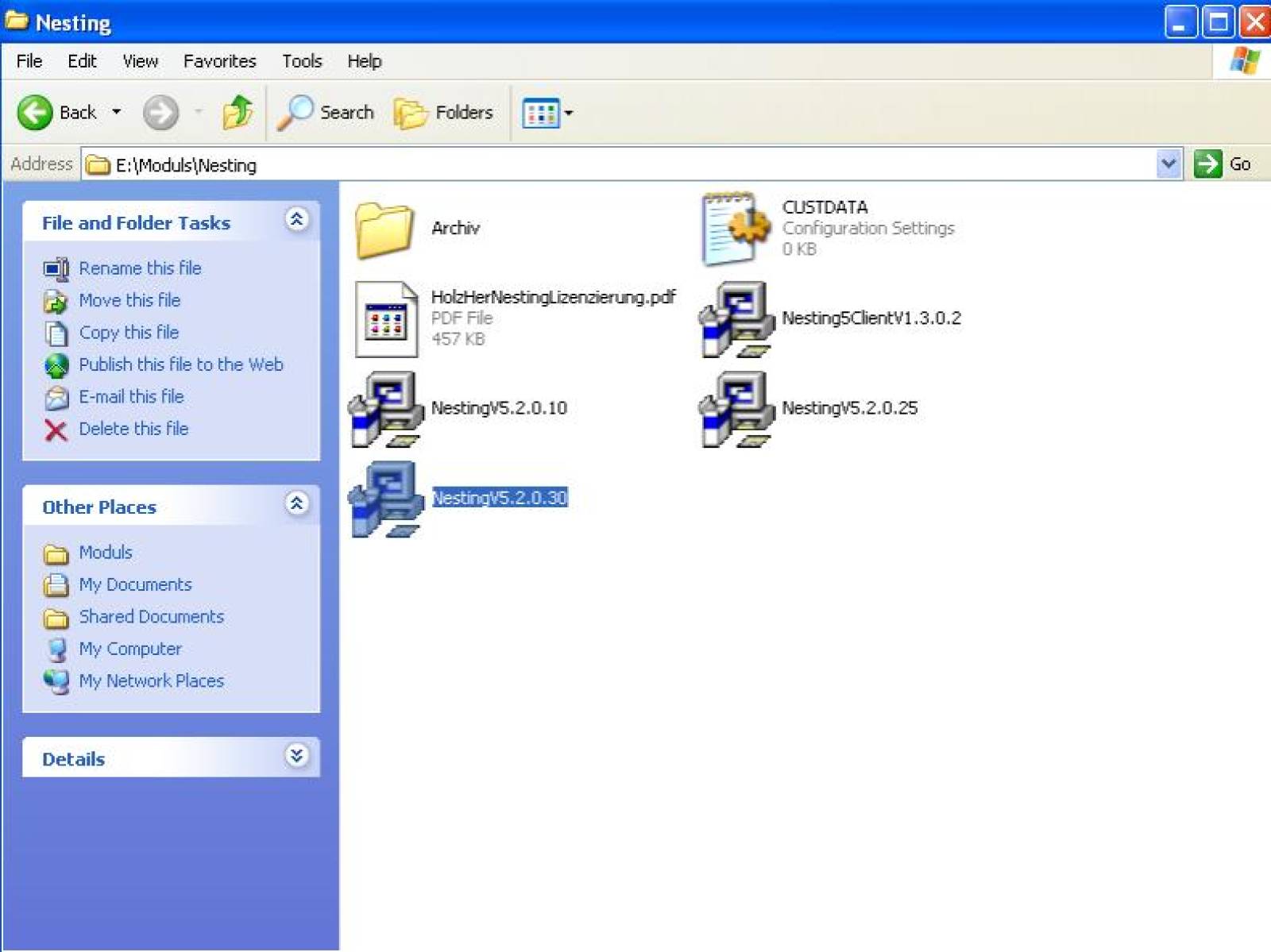Go back using the green Back arrow
This screenshot has width=1271, height=952.
pos(35,112)
